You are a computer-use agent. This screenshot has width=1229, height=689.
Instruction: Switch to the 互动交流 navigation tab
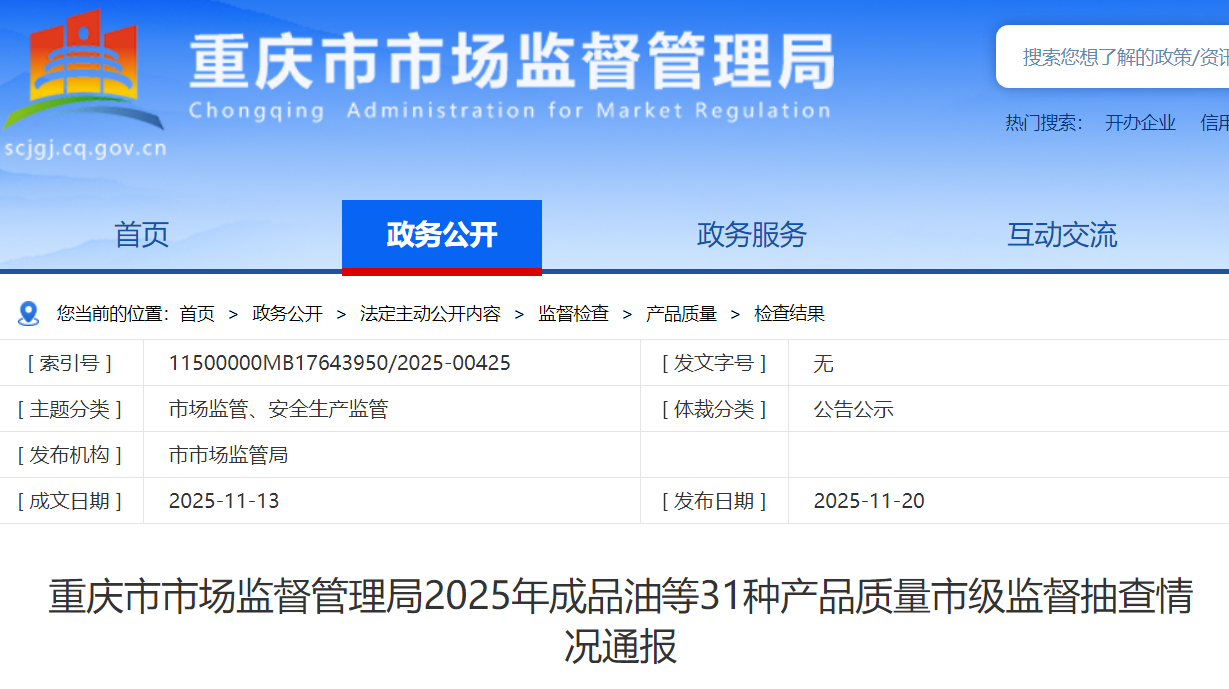tap(1061, 235)
